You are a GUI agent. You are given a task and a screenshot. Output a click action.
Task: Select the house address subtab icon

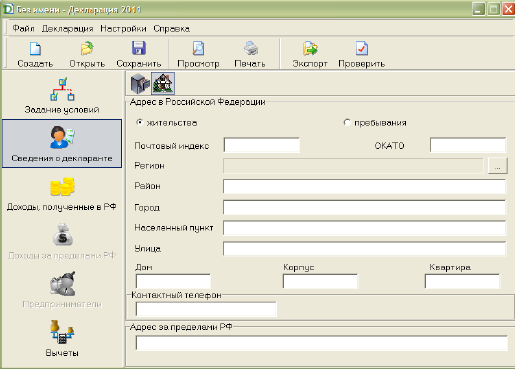tap(163, 83)
